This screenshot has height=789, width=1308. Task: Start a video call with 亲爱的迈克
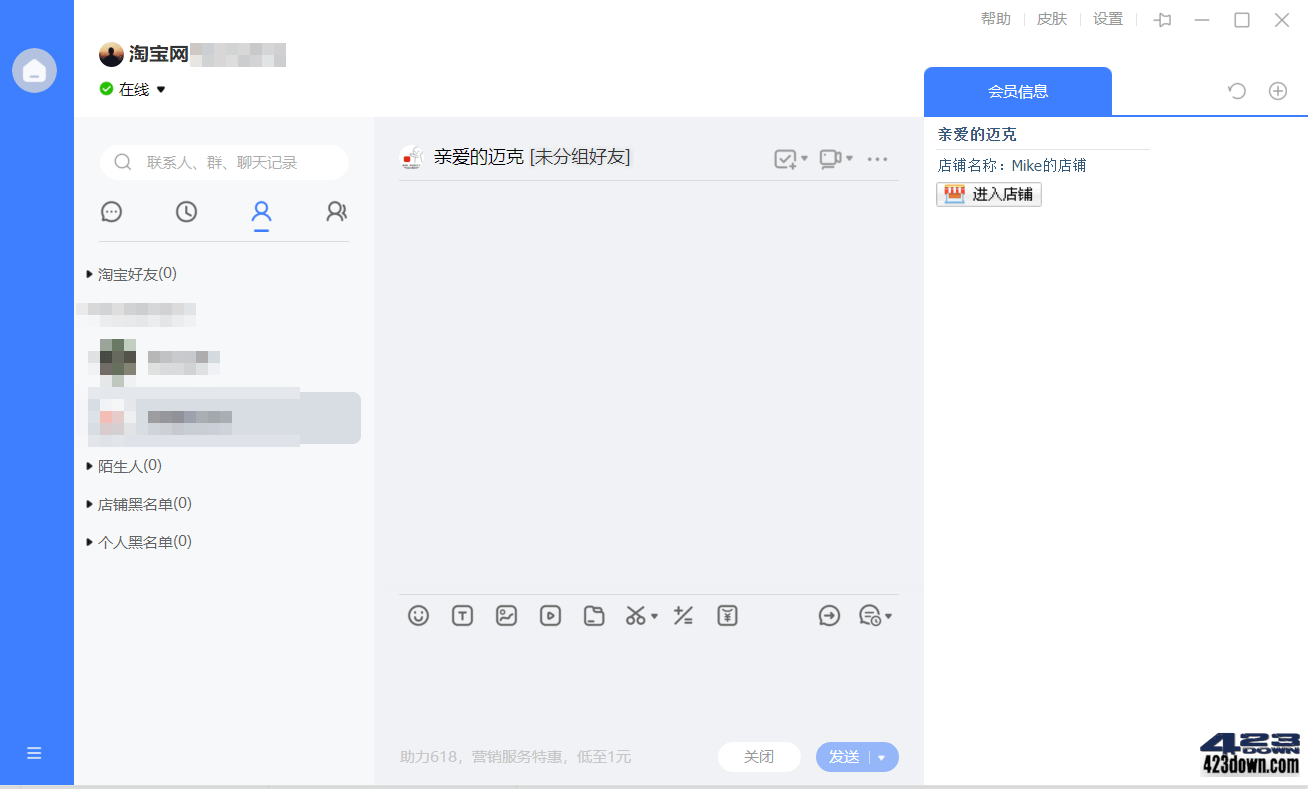832,158
